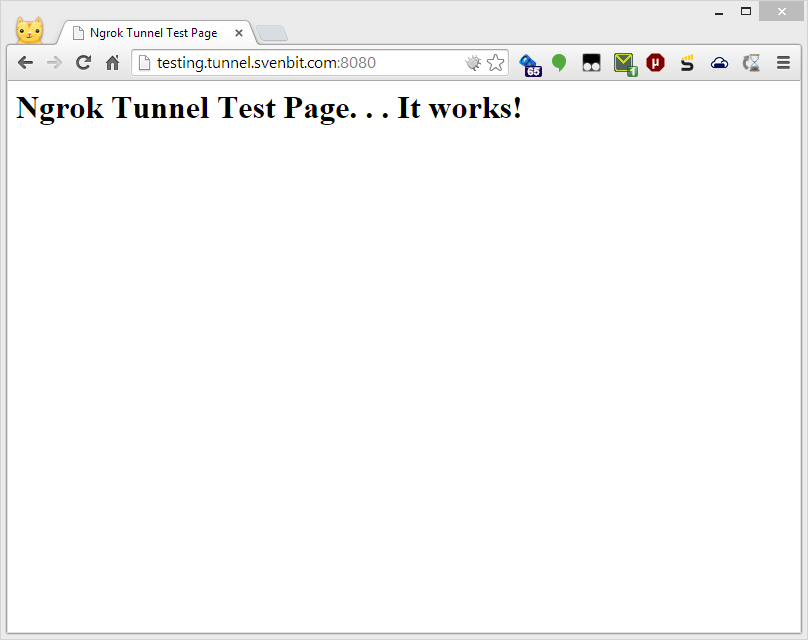The width and height of the screenshot is (808, 640).
Task: Click the page icon in address bar
Action: pyautogui.click(x=145, y=63)
